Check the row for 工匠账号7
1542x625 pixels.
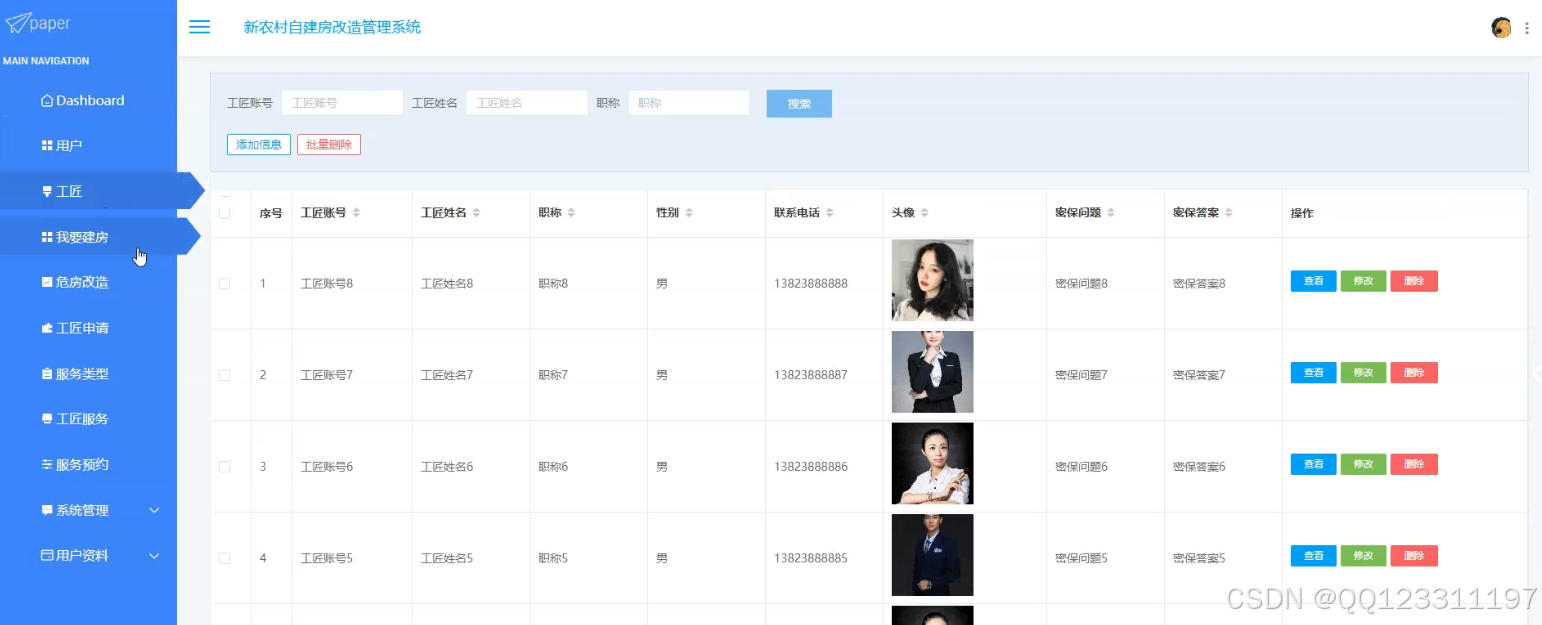click(x=225, y=375)
